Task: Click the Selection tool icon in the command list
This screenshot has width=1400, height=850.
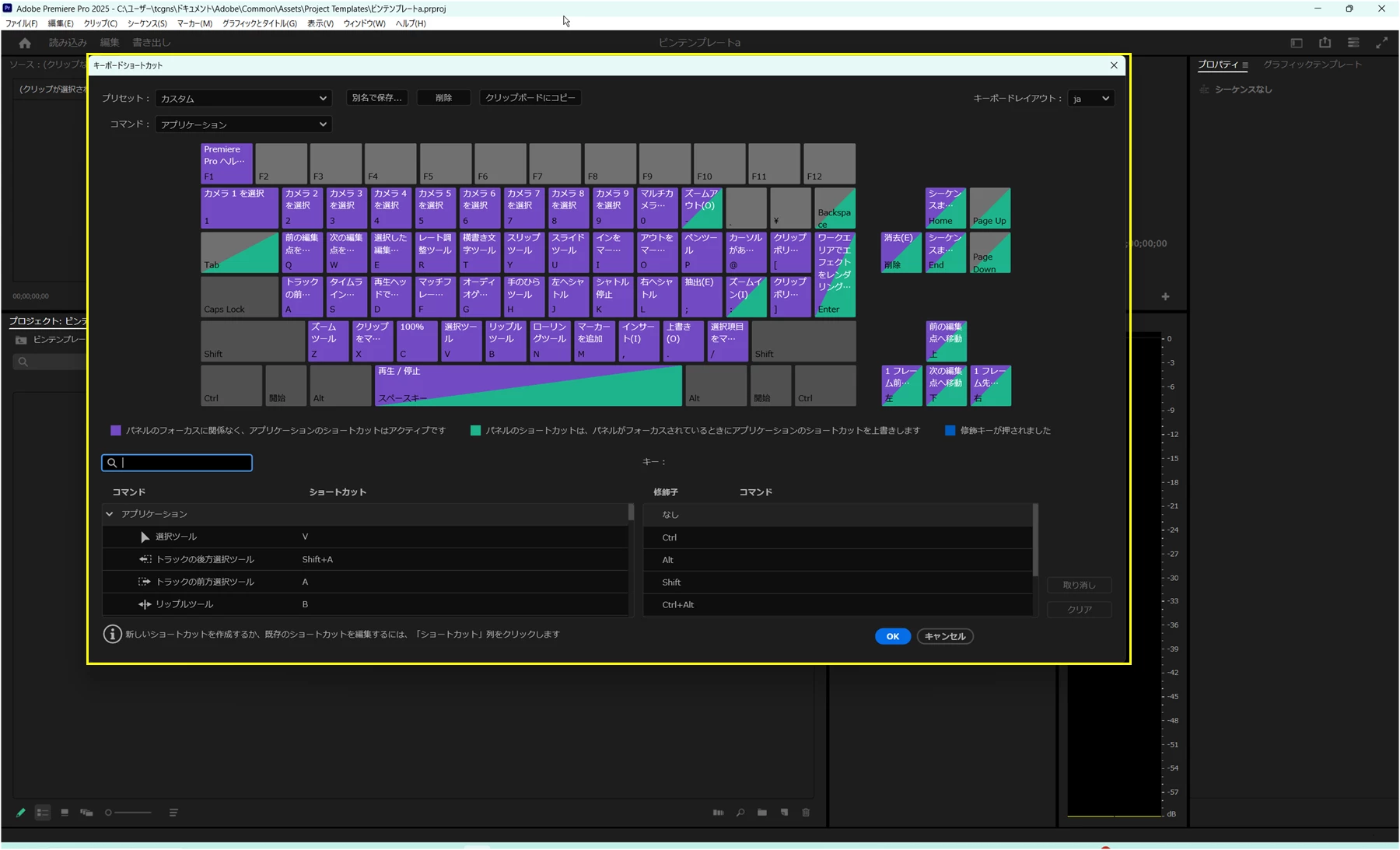Action: click(x=145, y=537)
